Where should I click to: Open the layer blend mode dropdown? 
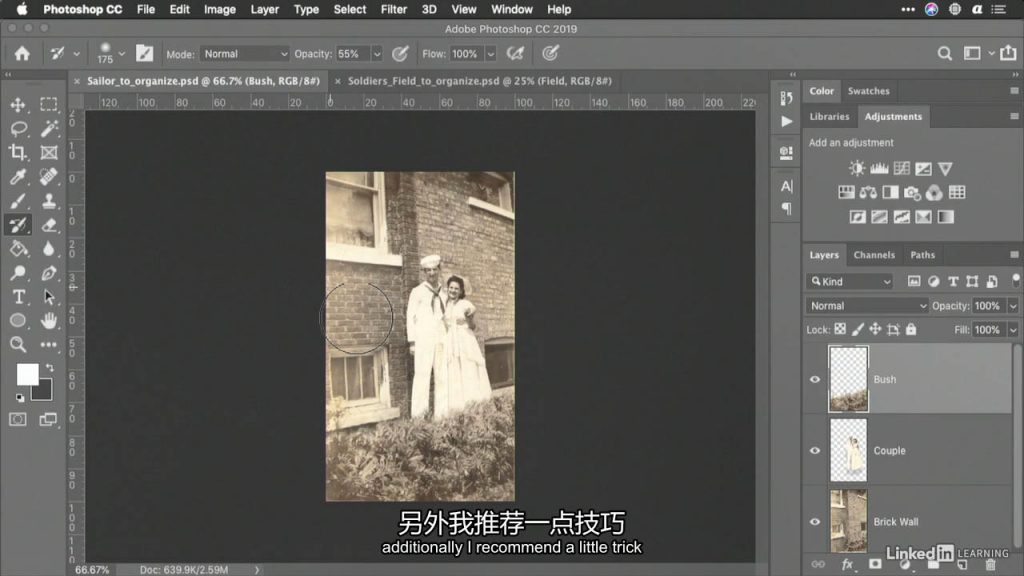867,306
